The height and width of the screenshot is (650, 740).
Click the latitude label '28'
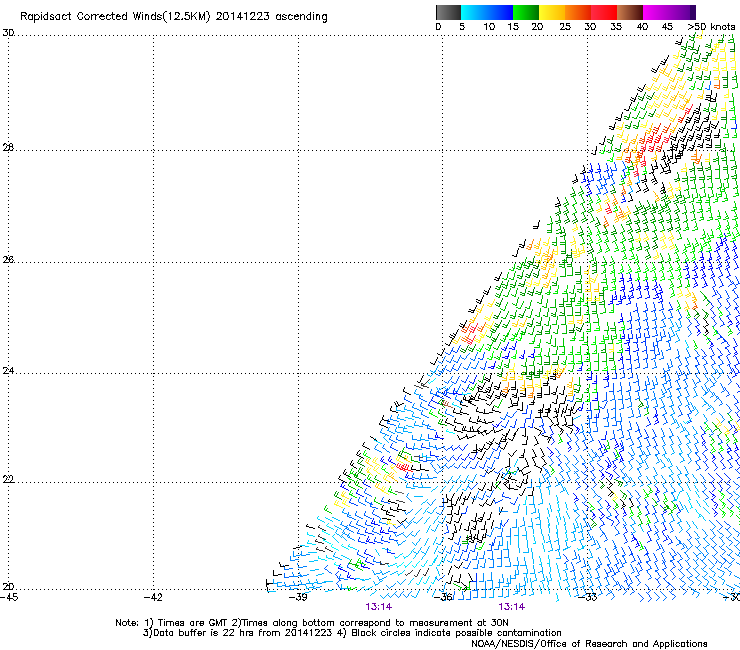(x=8, y=147)
